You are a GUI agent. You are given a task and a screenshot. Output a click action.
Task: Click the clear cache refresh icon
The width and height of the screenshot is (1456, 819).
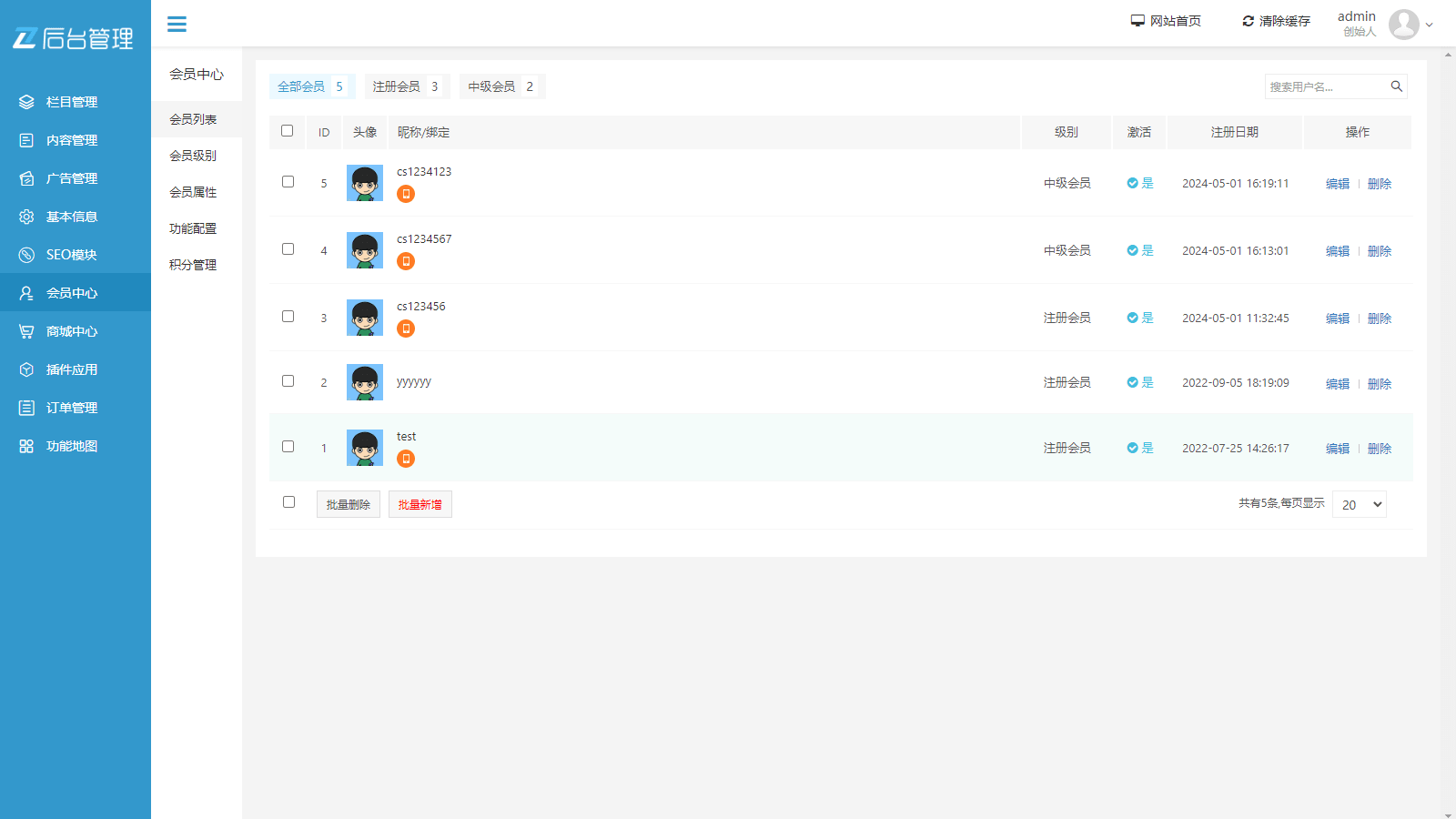[1248, 21]
